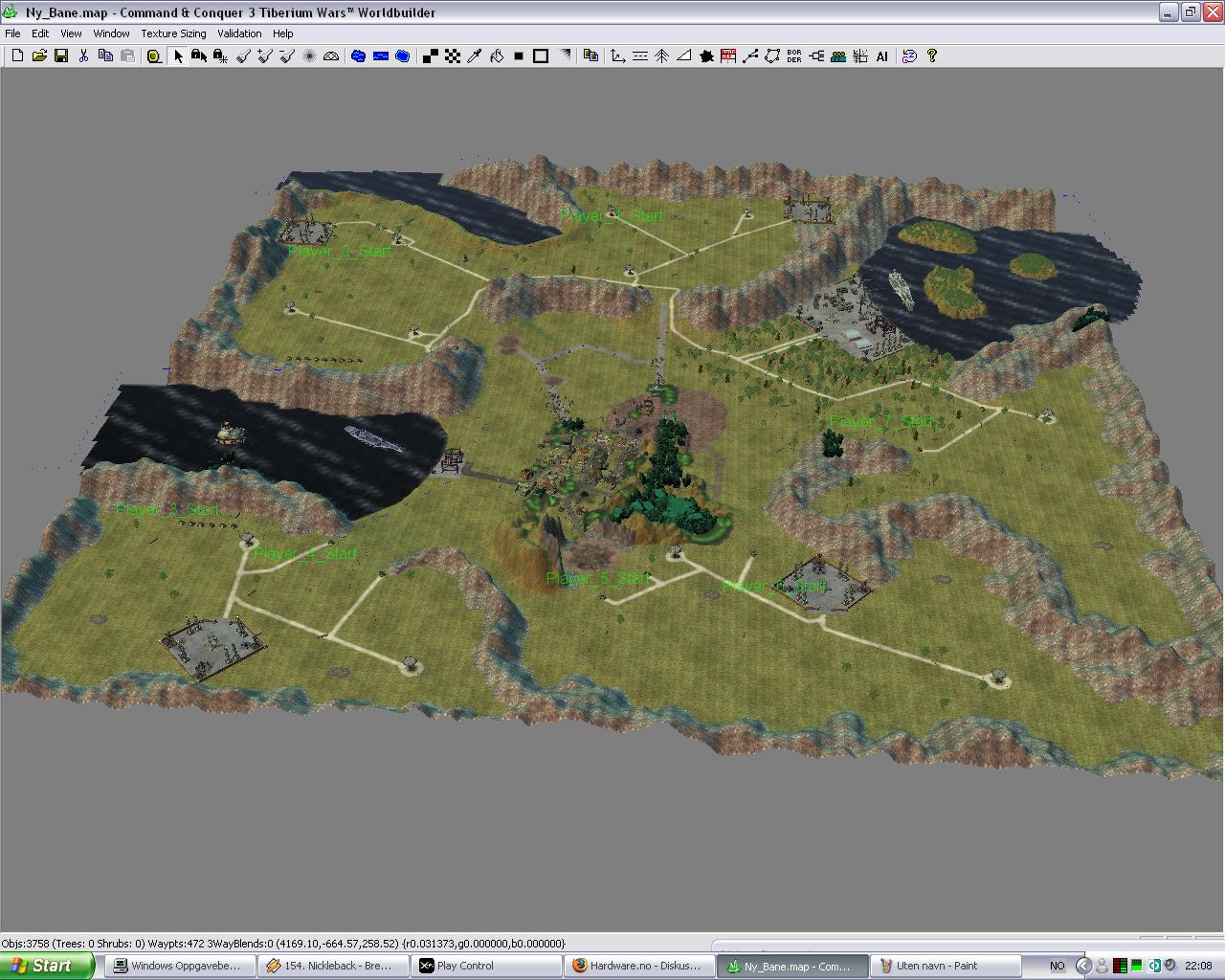Open the Validation menu

click(239, 33)
